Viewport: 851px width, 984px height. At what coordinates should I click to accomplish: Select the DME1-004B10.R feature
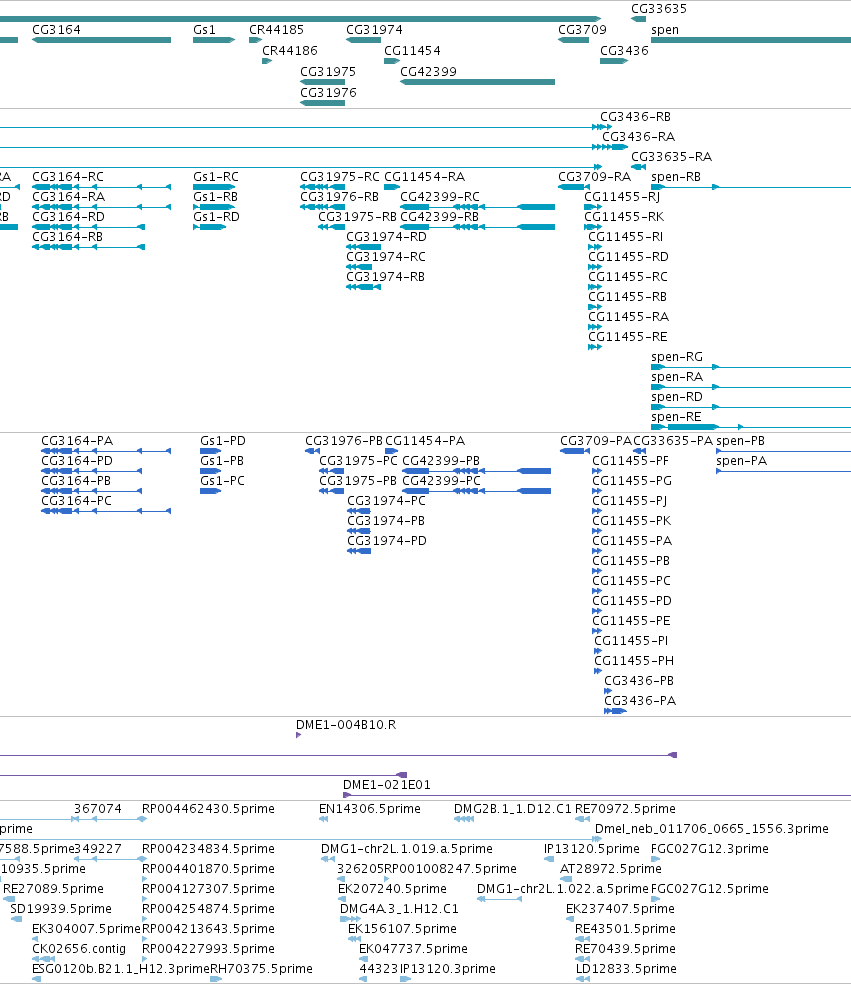click(x=346, y=725)
